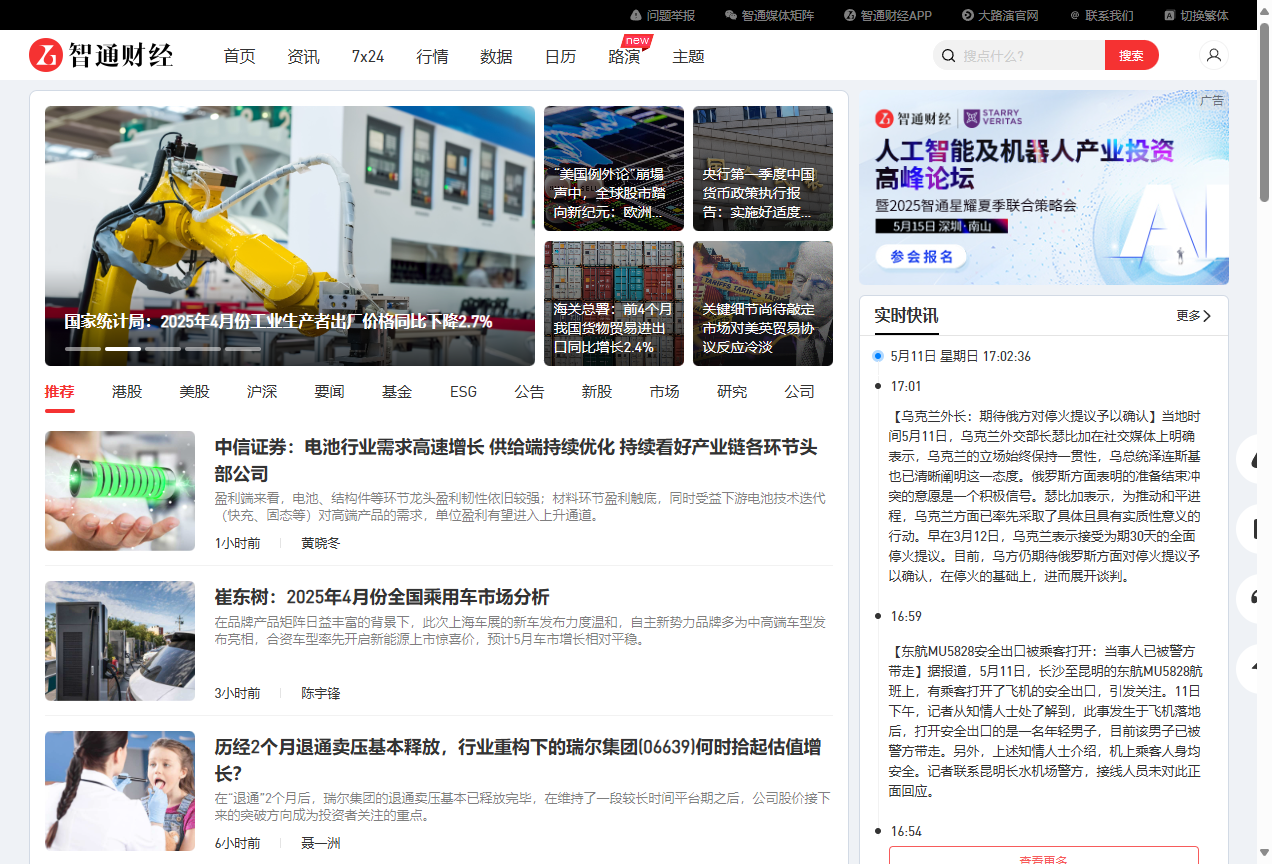Open the 7x24 navigation item
This screenshot has width=1272, height=864.
367,56
